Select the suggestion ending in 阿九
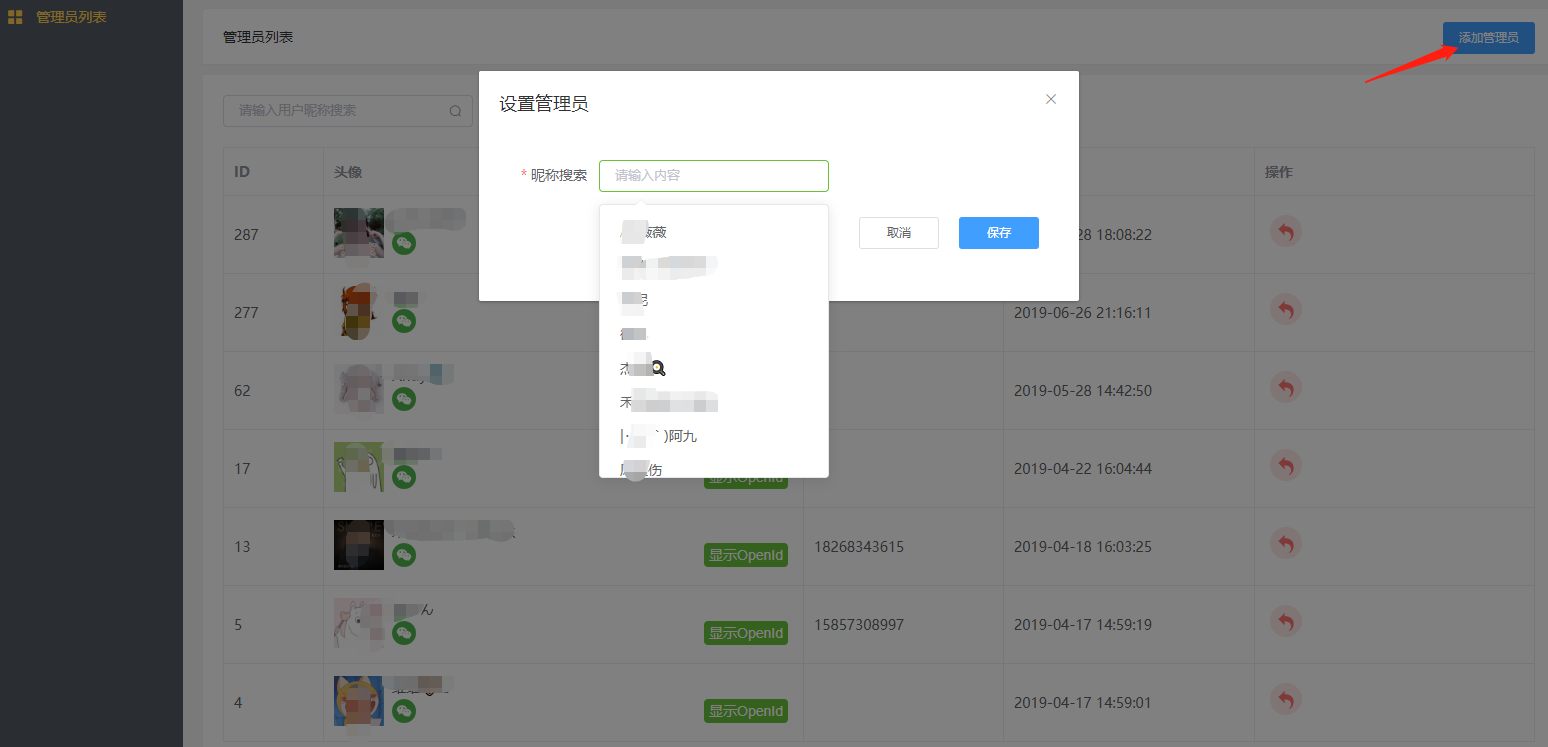 coord(660,436)
